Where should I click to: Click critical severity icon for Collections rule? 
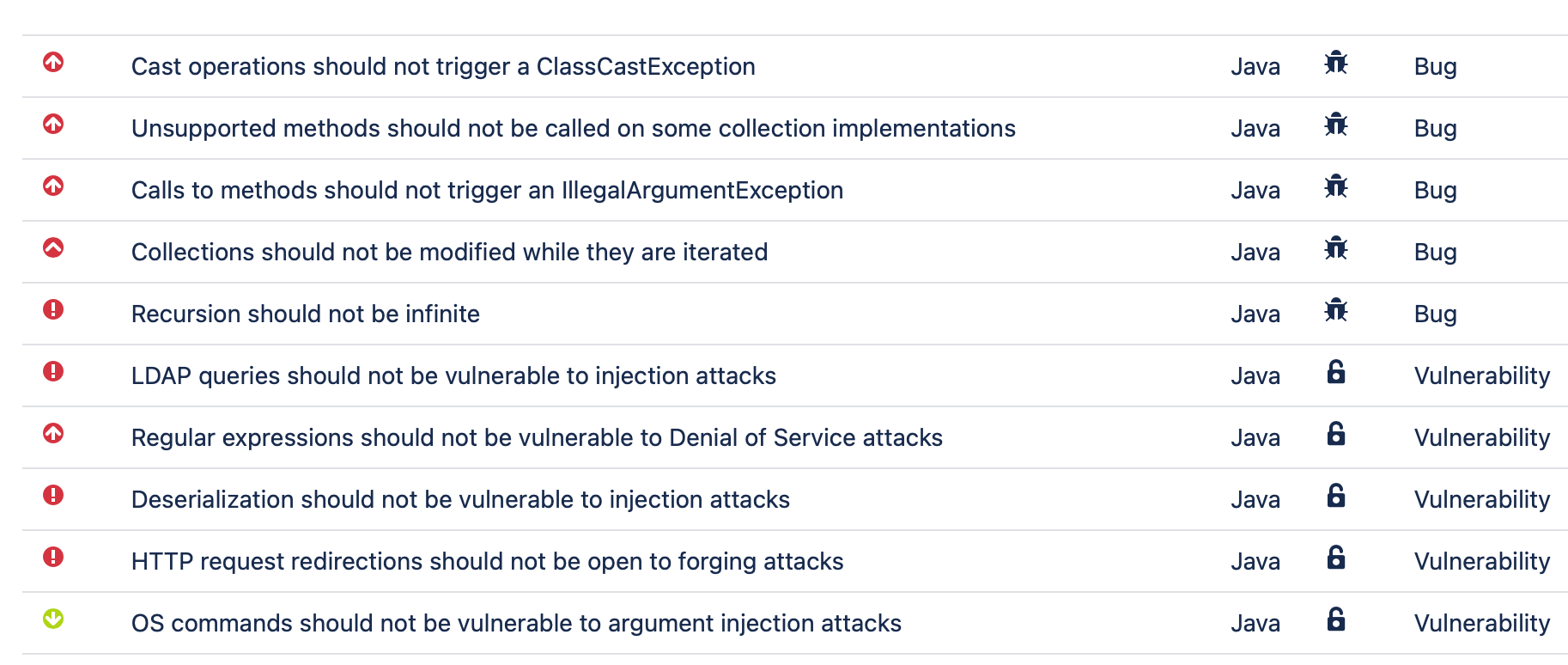(x=53, y=247)
